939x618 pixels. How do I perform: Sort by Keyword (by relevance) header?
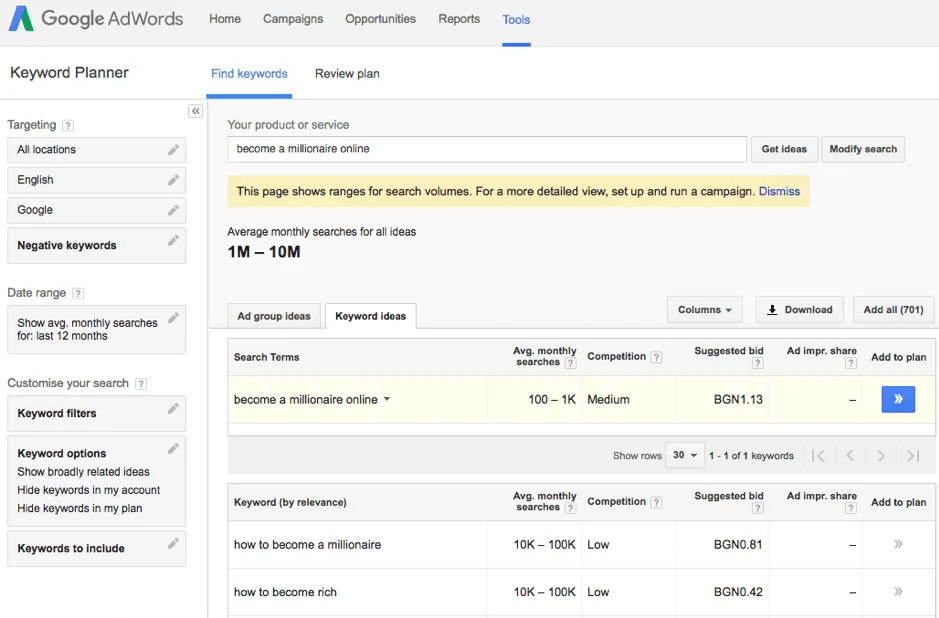290,502
